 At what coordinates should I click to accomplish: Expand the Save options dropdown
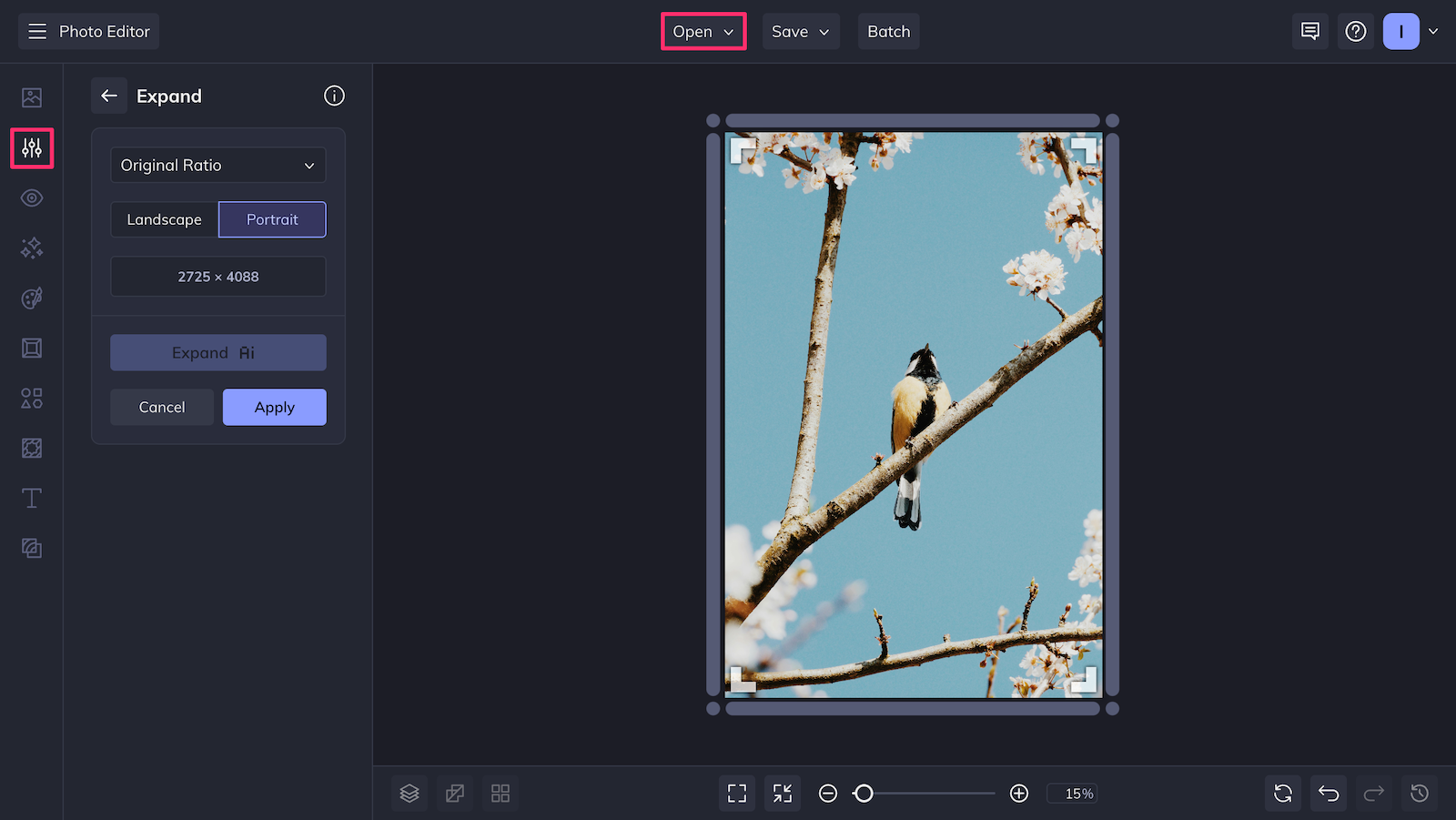click(x=800, y=31)
